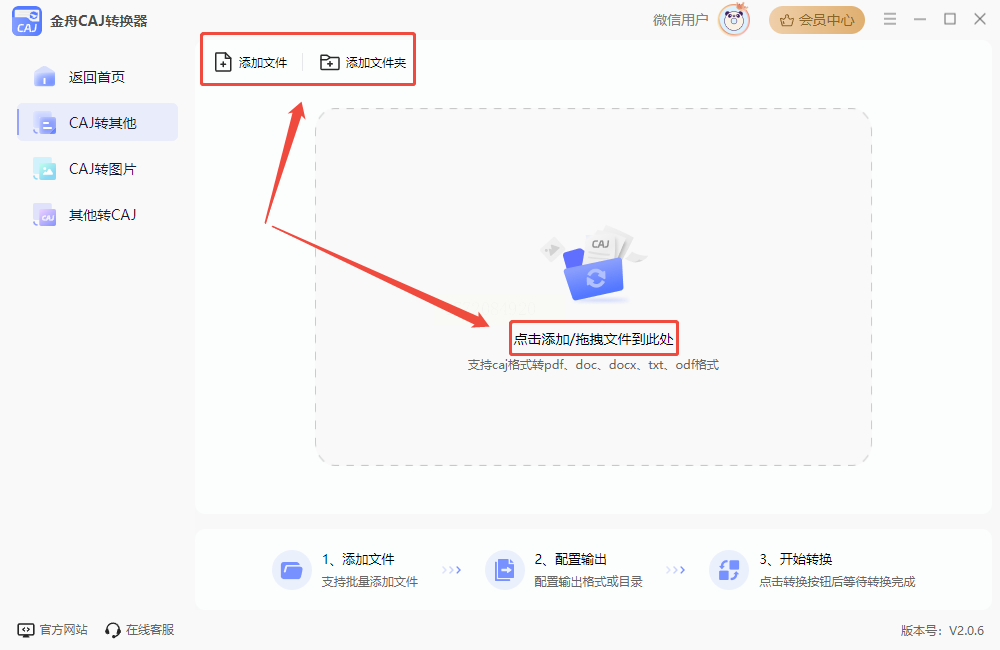The image size is (1000, 650).
Task: Switch to CAJ转其他 mode
Action: click(98, 122)
